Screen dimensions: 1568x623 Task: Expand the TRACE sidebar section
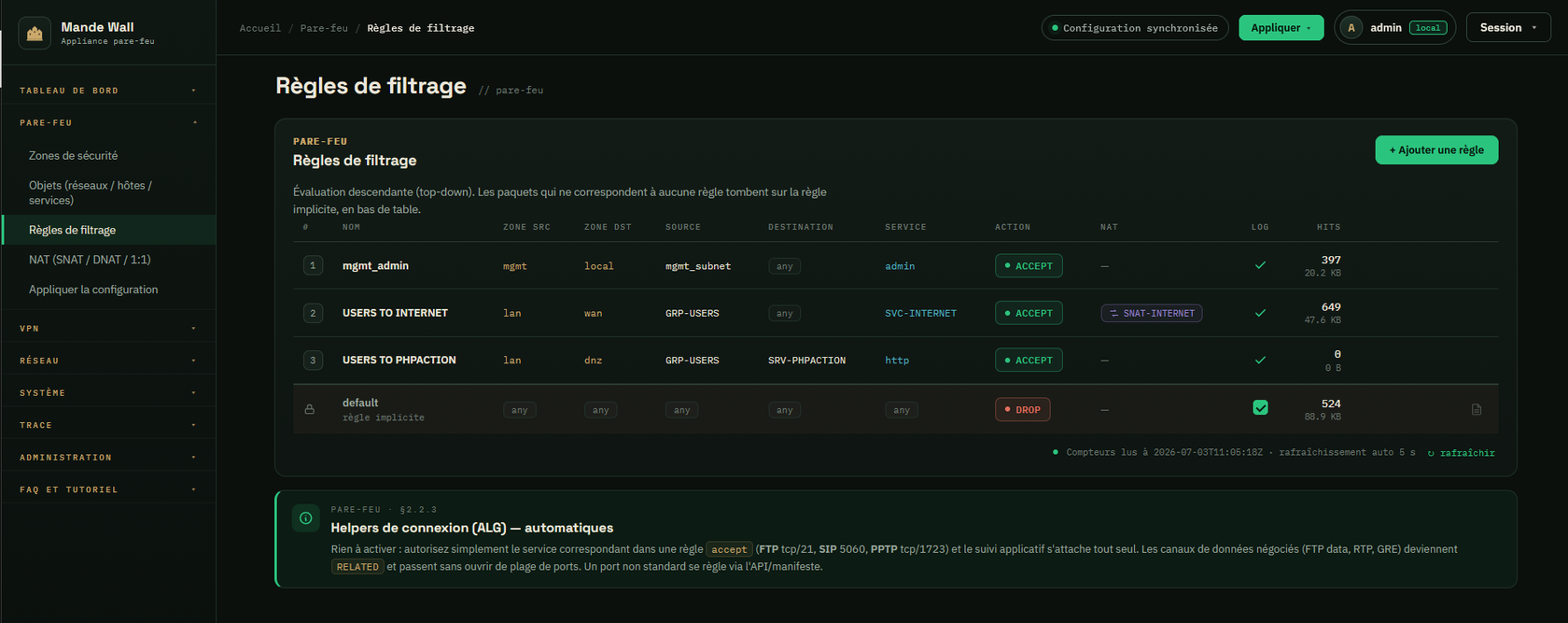click(x=108, y=425)
